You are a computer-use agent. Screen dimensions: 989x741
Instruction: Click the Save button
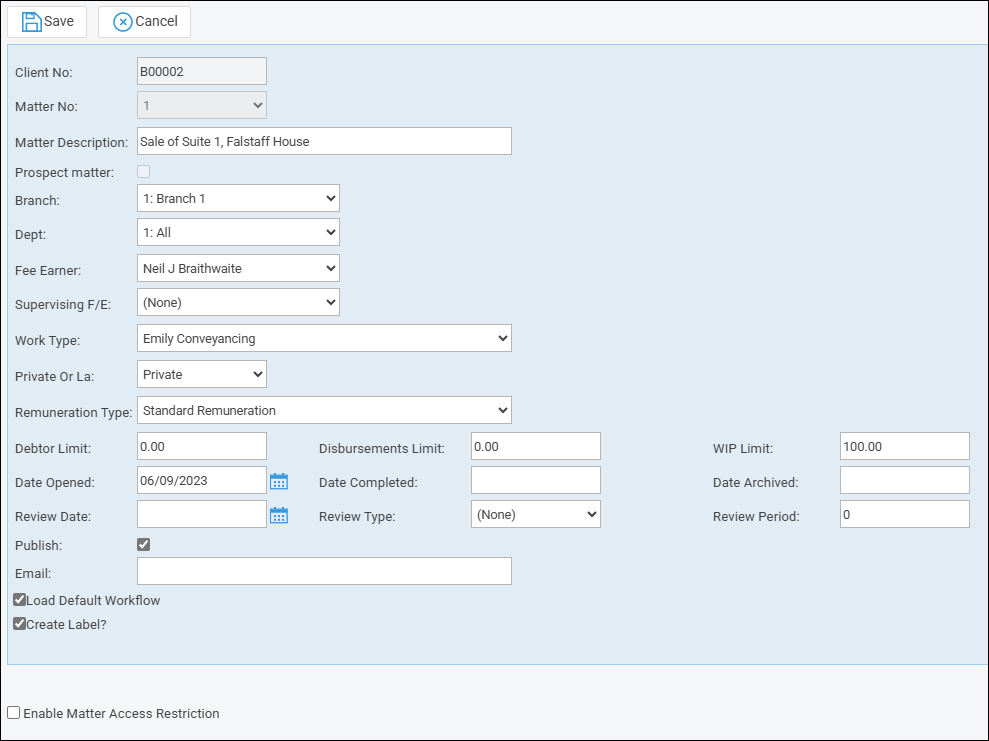[47, 21]
